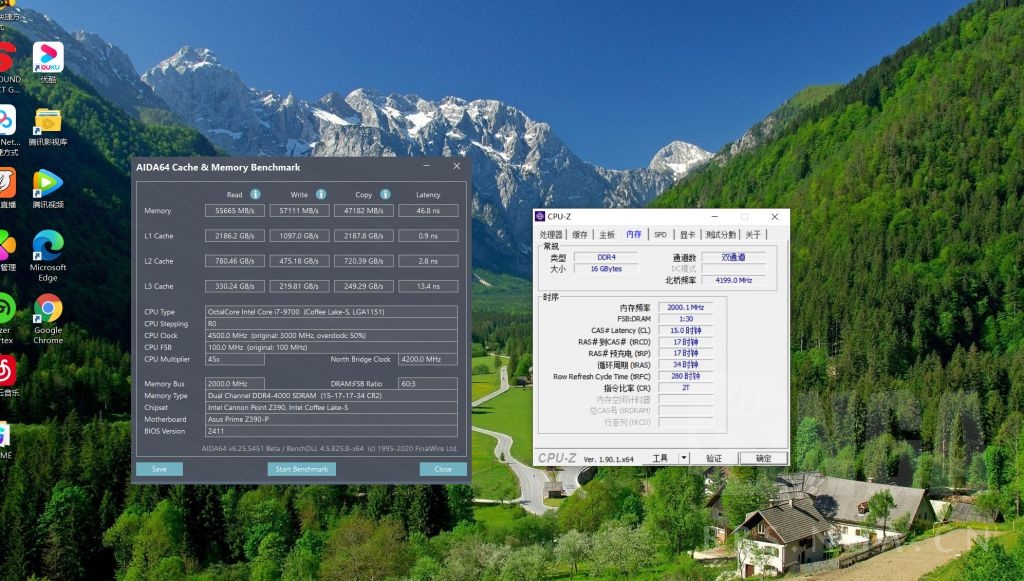1024x581 pixels.
Task: Click the info icon beside Write column
Action: click(321, 194)
